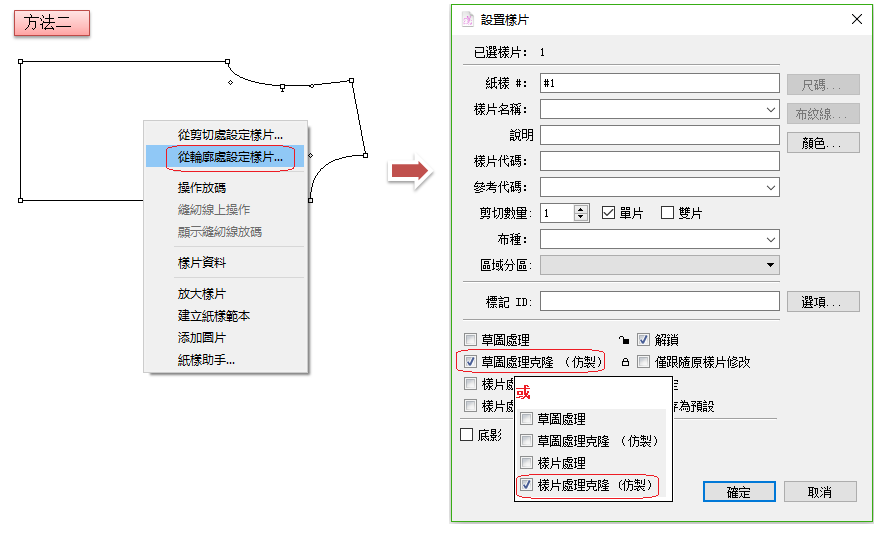
Task: Click the open padlock icon beside 解鎖
Action: click(625, 340)
